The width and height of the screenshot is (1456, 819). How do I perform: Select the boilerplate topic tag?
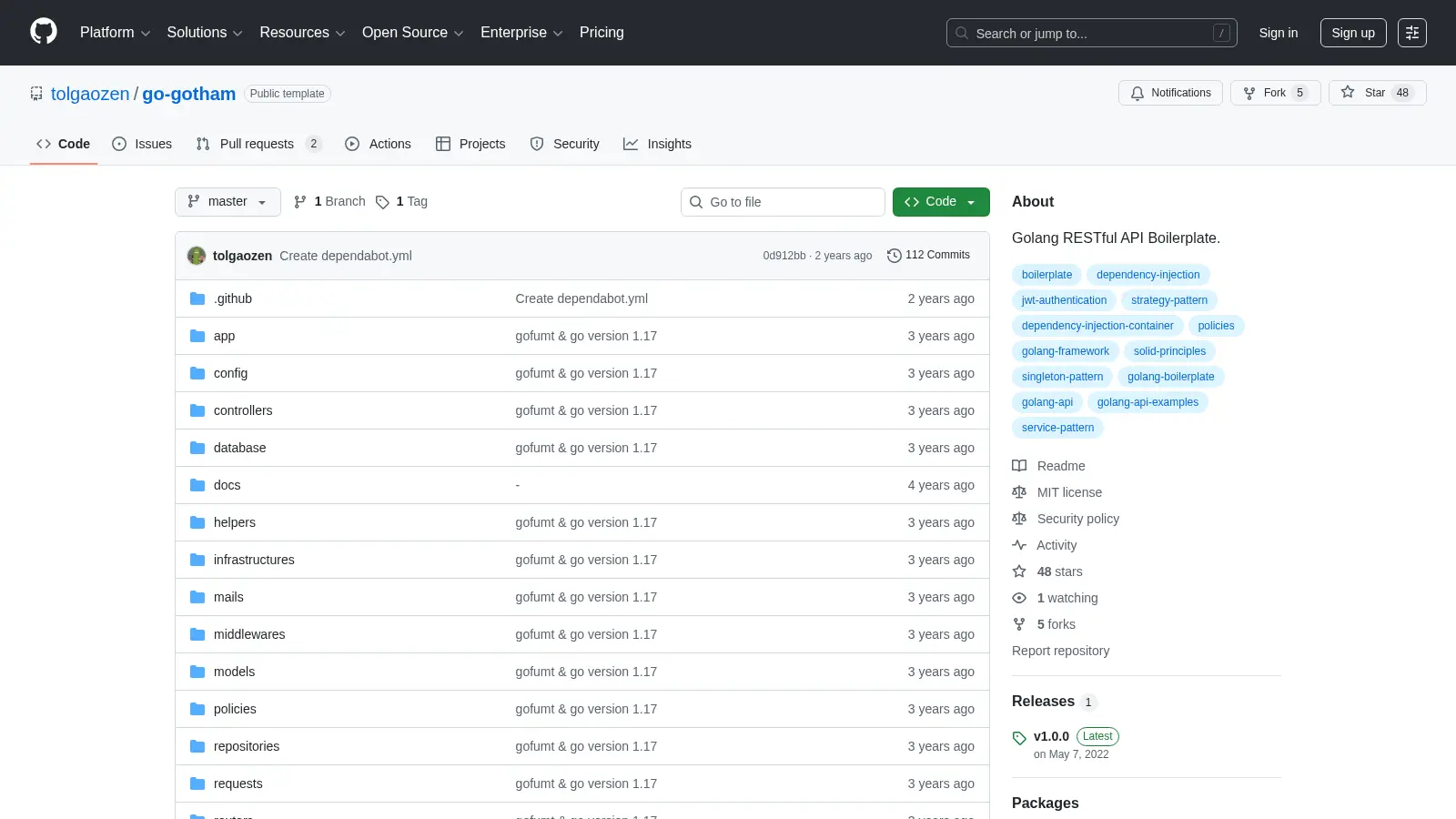coord(1047,275)
